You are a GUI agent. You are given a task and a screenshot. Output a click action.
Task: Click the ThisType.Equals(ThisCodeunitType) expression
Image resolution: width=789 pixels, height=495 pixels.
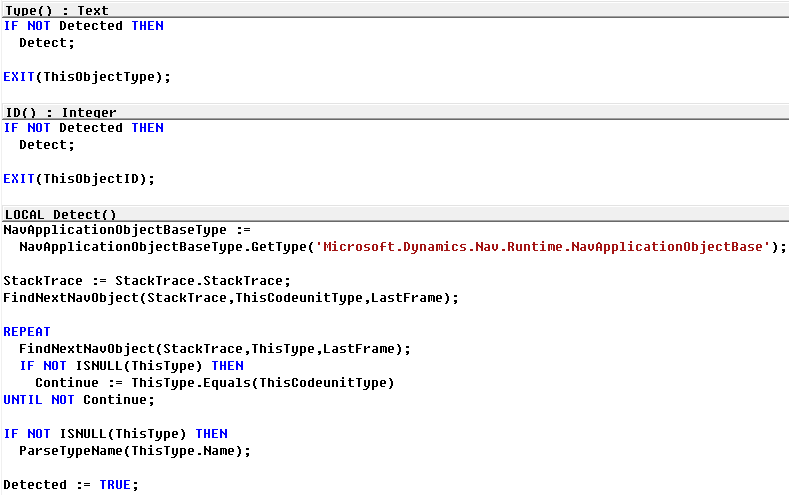[x=263, y=383]
